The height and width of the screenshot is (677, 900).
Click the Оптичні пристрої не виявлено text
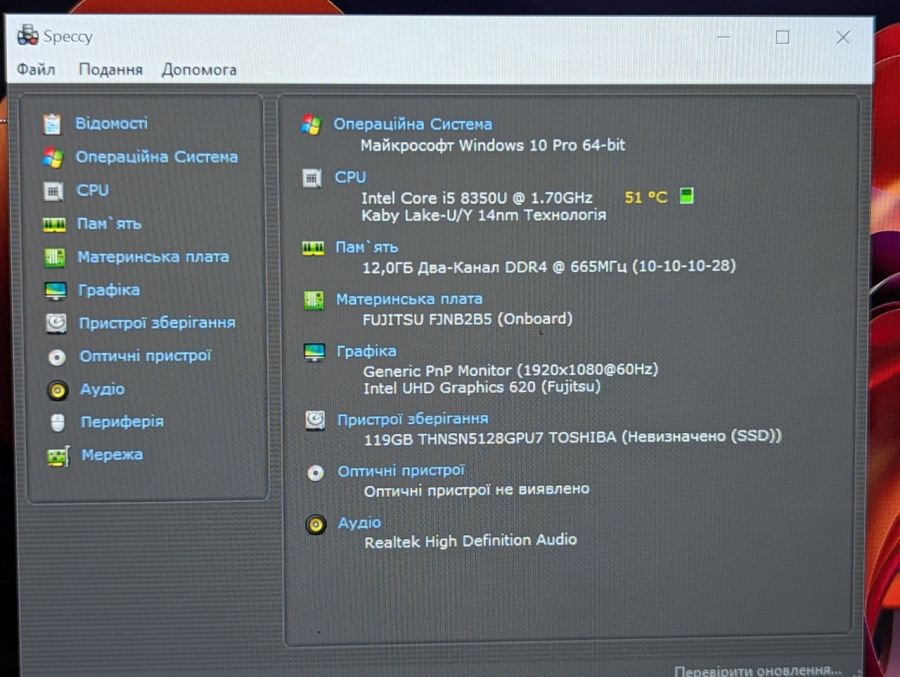[476, 490]
